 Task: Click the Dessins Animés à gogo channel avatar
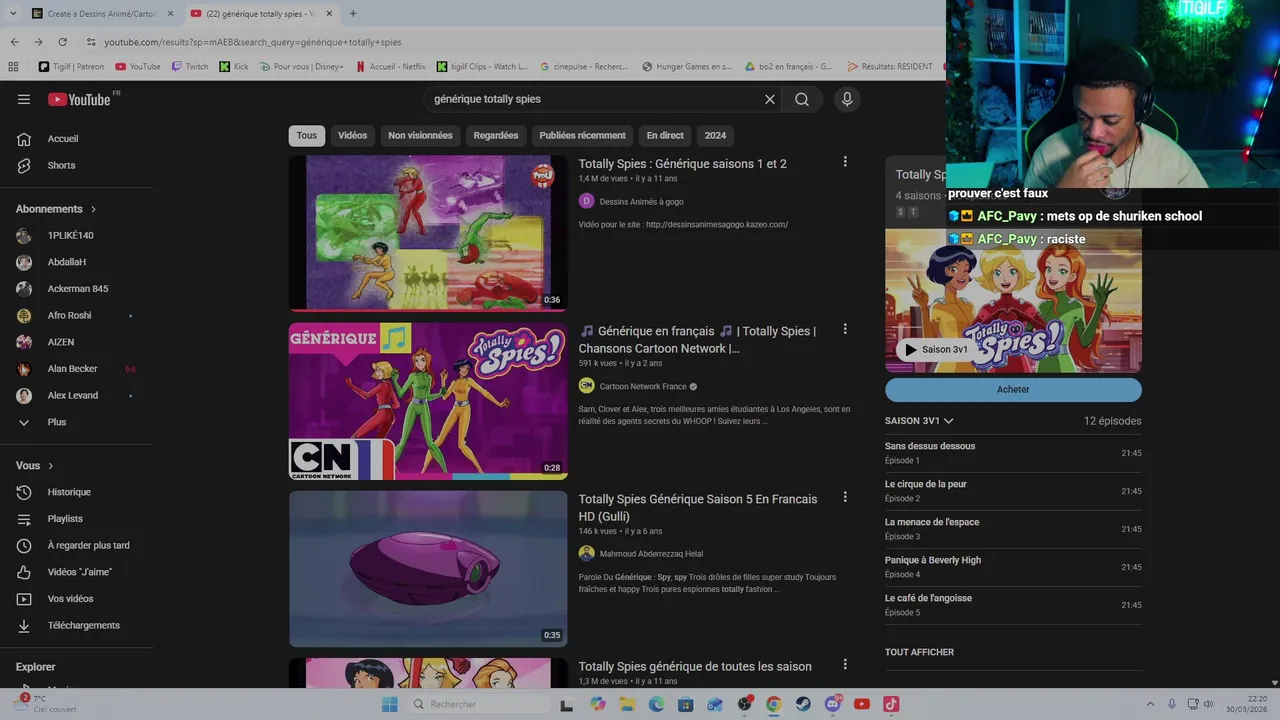point(586,201)
